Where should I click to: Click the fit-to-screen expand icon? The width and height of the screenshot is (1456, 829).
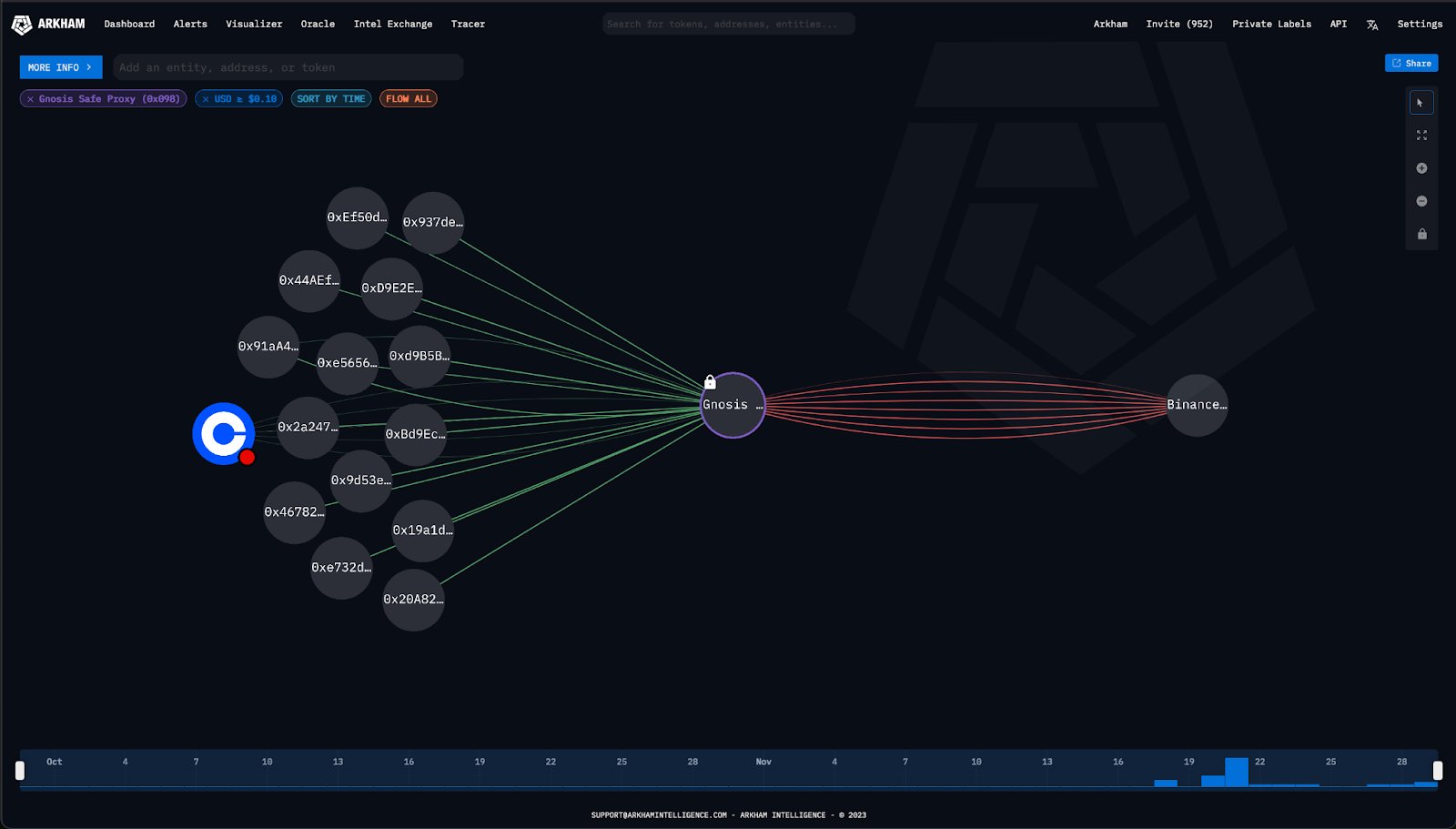point(1421,136)
